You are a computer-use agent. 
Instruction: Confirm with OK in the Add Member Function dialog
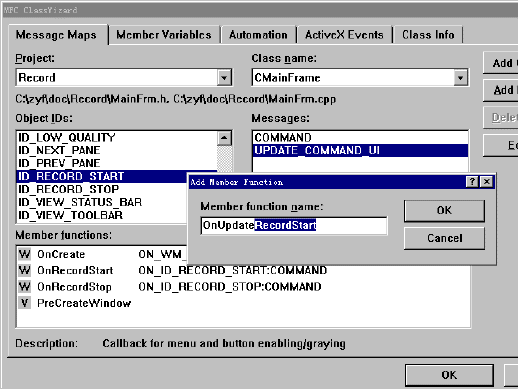(444, 211)
